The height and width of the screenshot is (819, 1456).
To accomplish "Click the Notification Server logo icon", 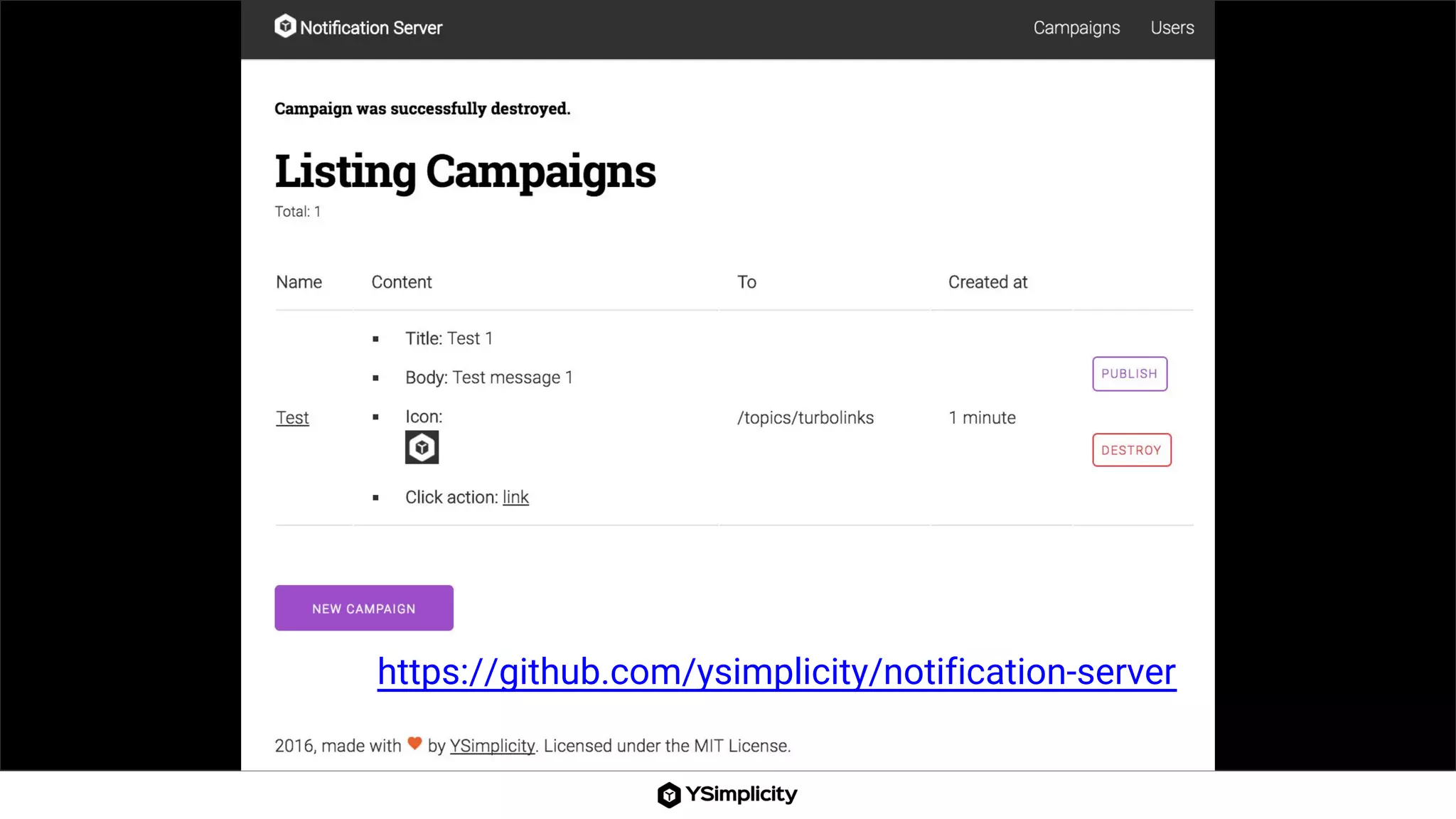I will [x=285, y=26].
